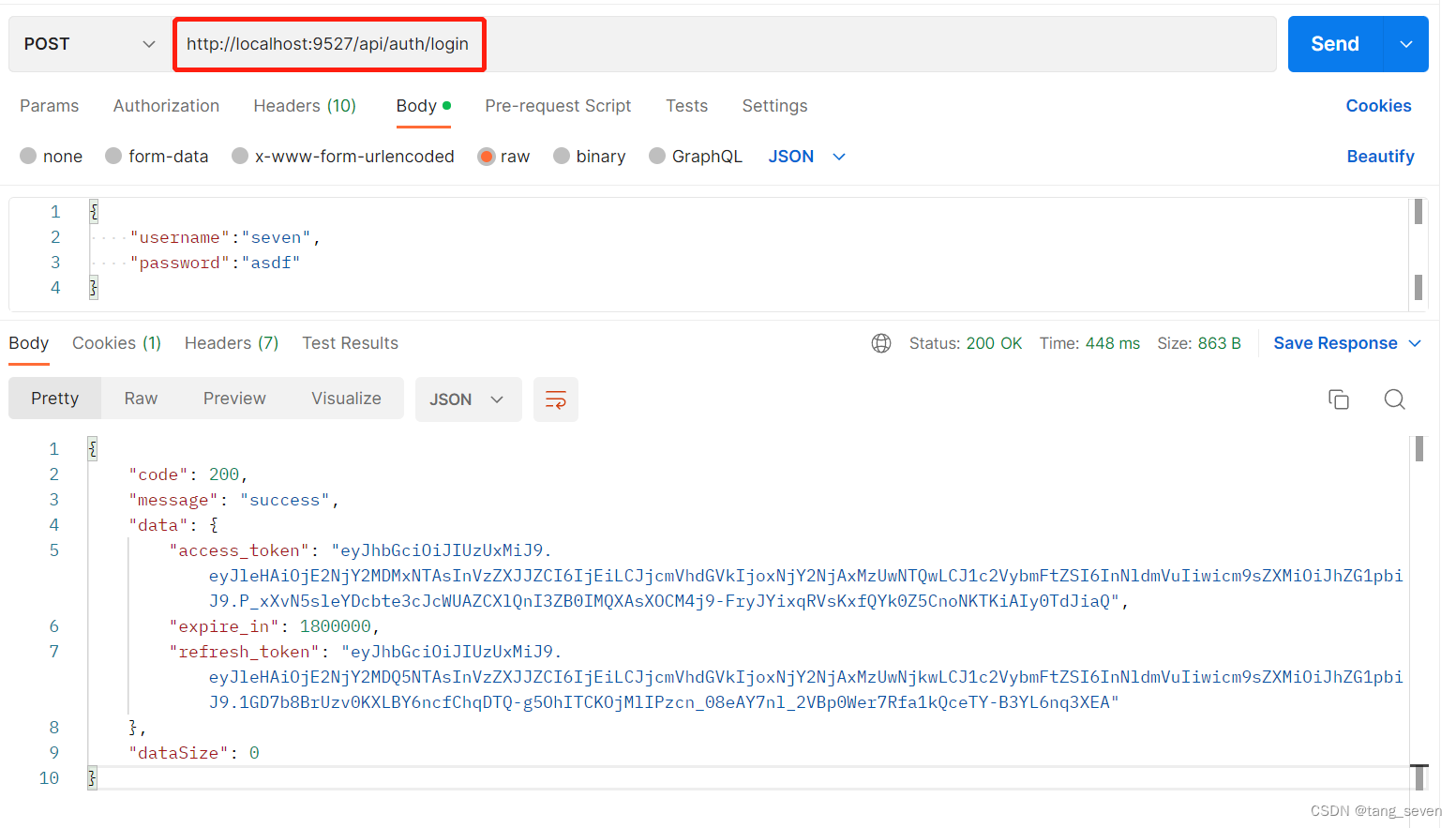Open the response Headers (7) tab

pos(231,342)
